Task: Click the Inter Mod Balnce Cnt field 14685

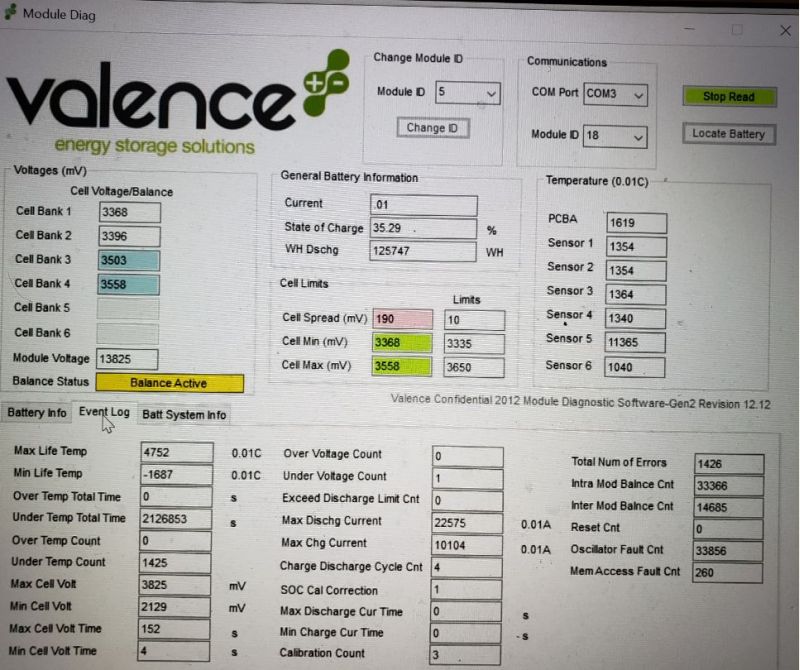Action: [x=729, y=508]
